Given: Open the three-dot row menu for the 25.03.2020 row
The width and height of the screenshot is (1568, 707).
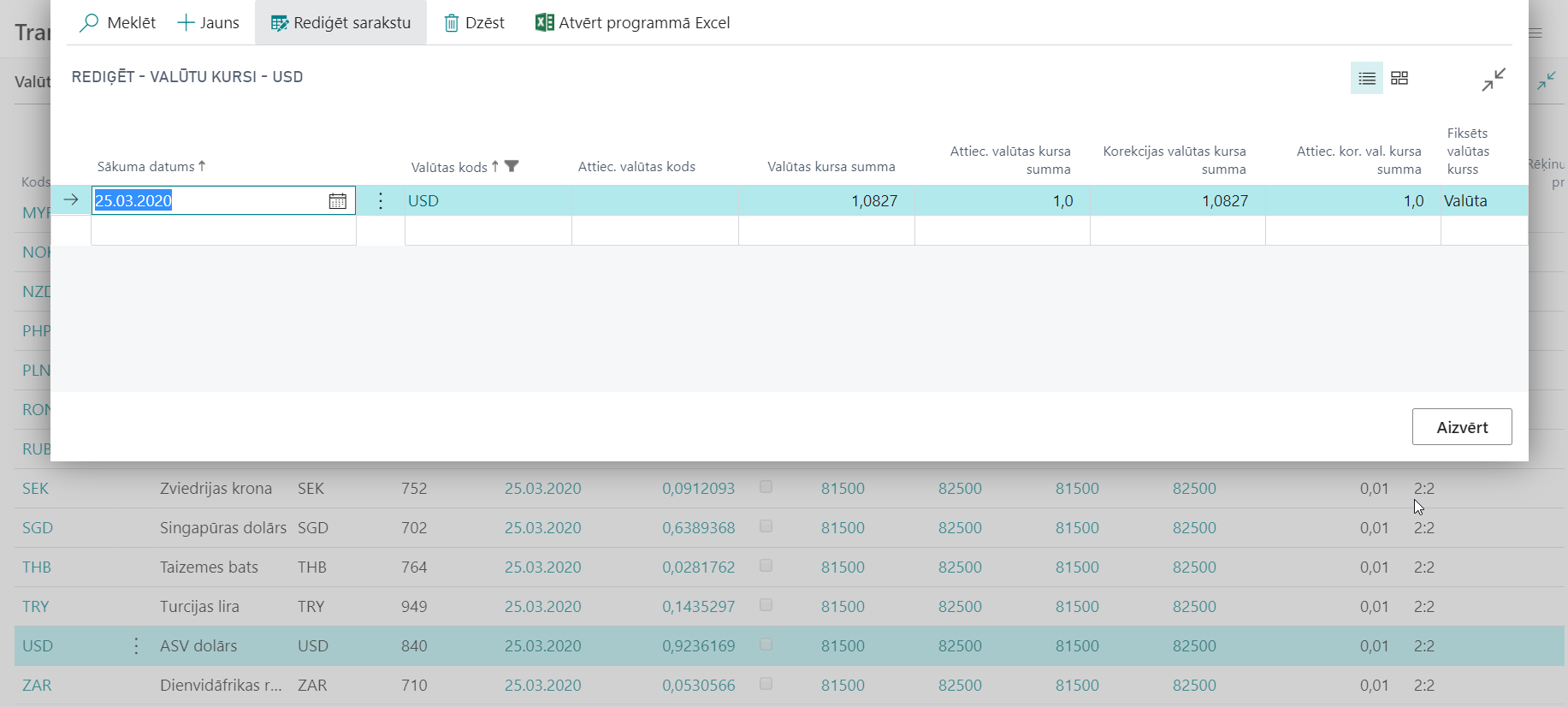Looking at the screenshot, I should point(381,200).
